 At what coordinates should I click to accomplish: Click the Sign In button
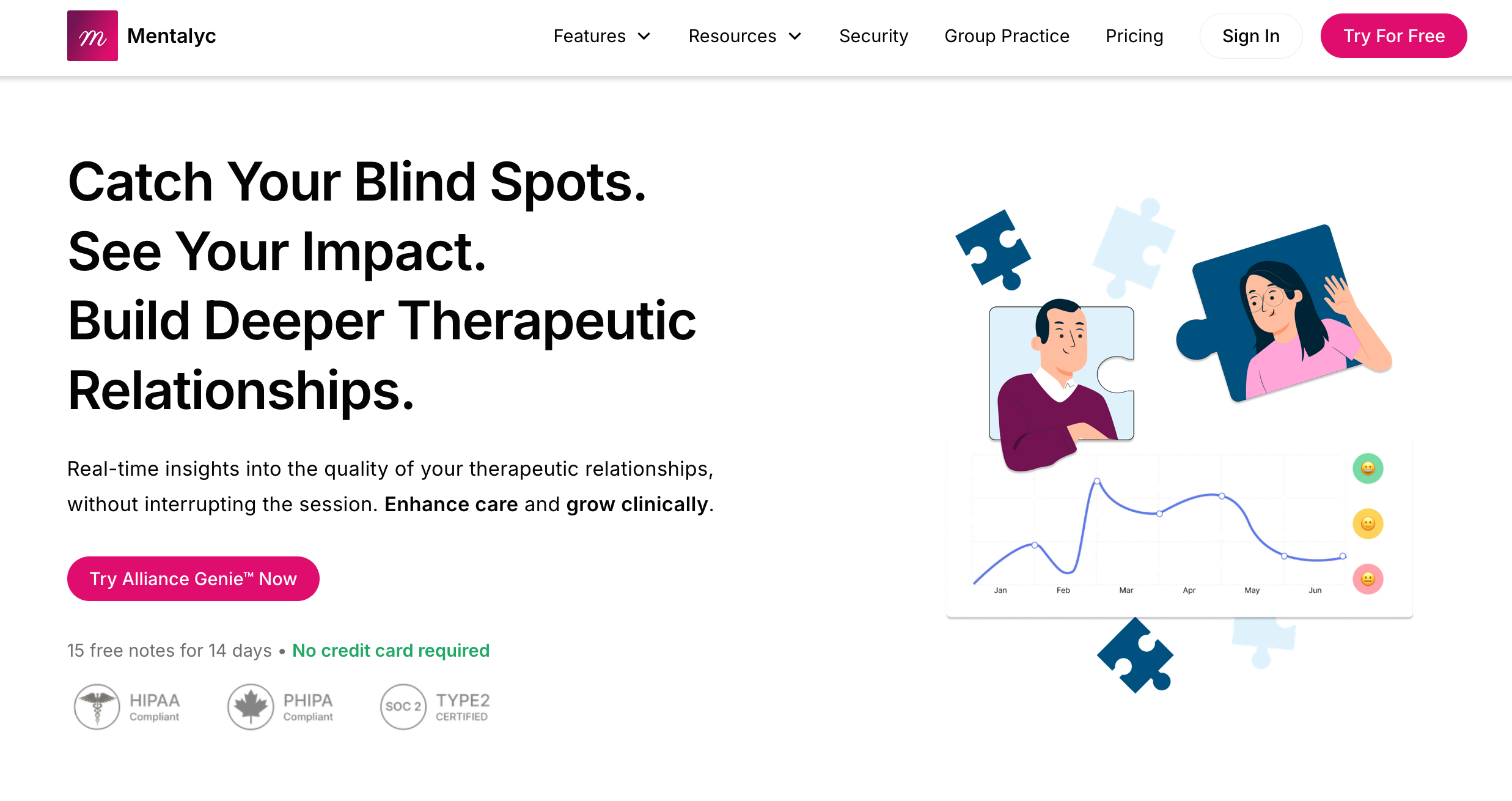coord(1250,36)
